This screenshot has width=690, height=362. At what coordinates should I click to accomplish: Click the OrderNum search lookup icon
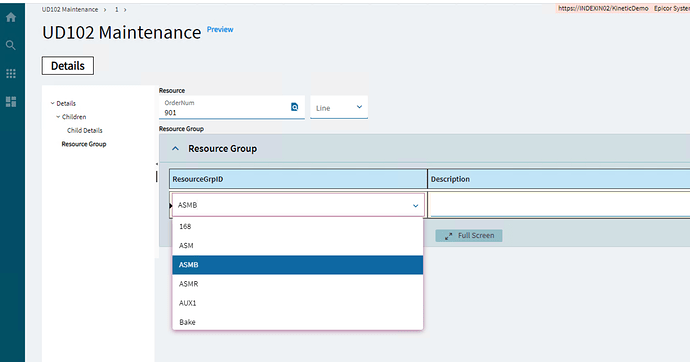294,107
